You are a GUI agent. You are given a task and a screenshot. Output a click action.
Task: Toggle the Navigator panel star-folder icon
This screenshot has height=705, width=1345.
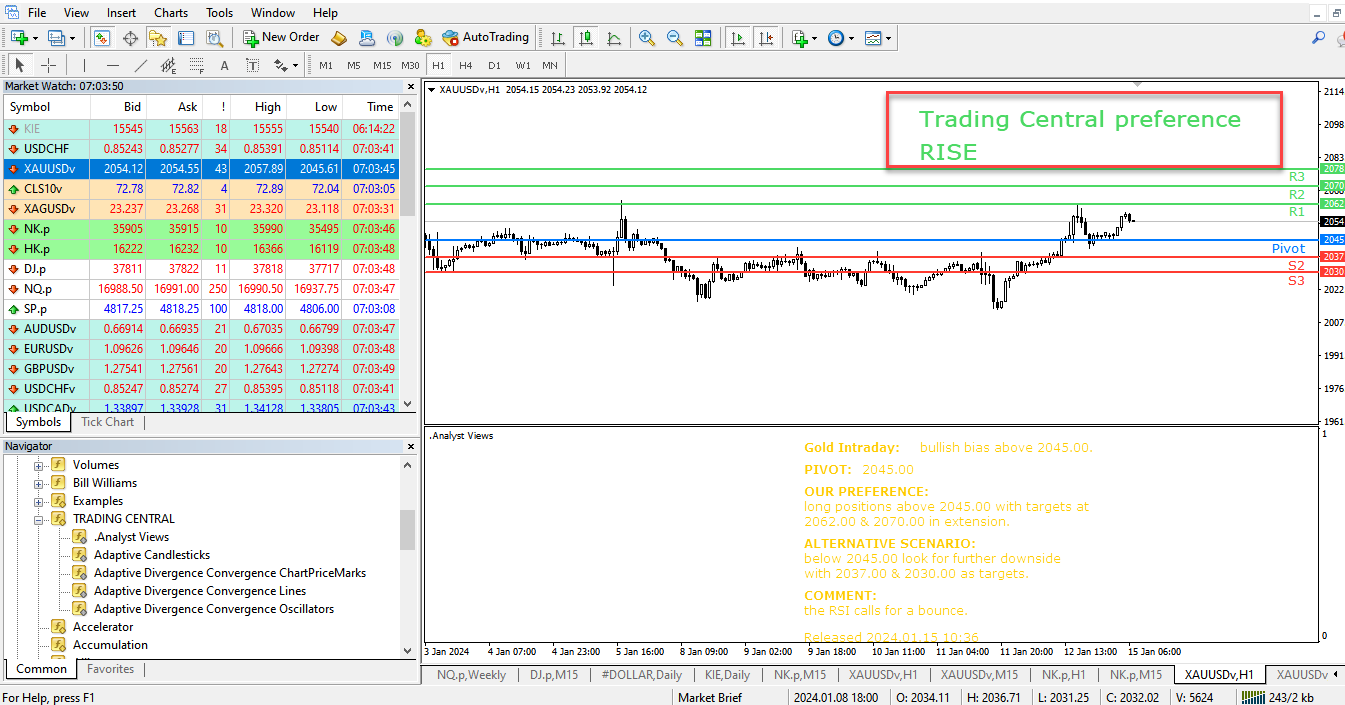point(158,38)
